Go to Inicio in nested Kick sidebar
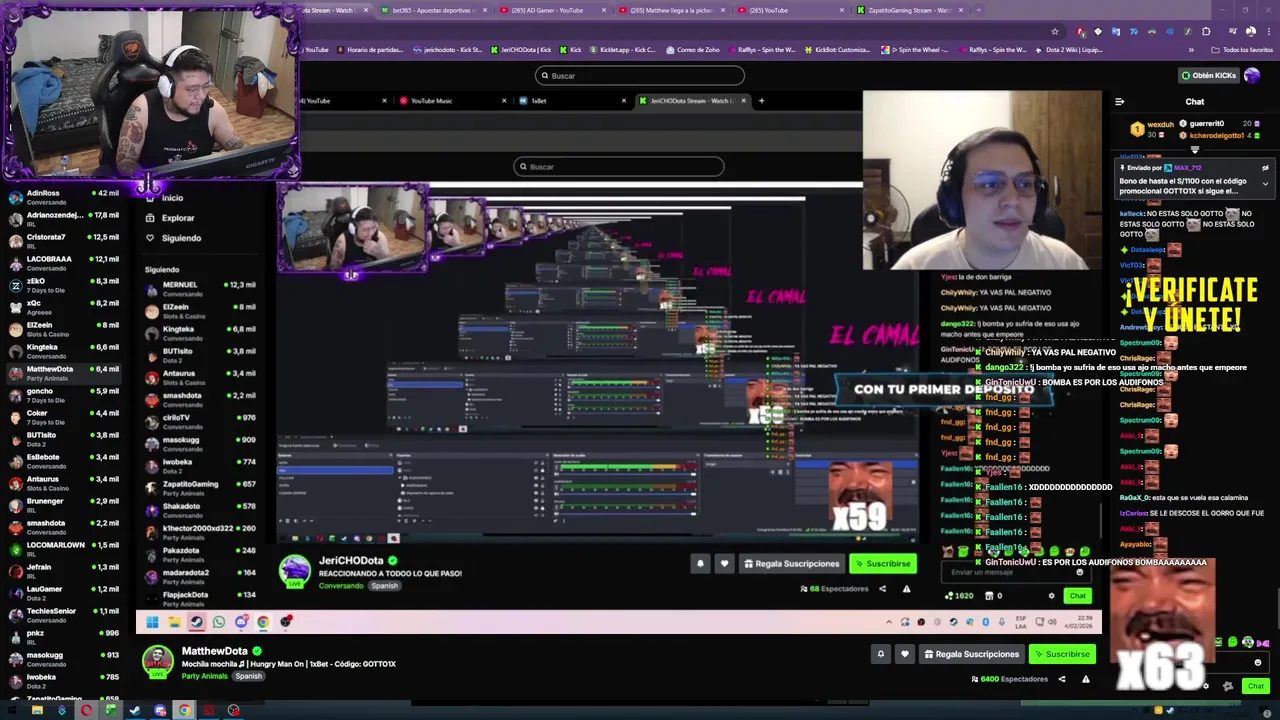Image resolution: width=1280 pixels, height=720 pixels. (x=166, y=198)
